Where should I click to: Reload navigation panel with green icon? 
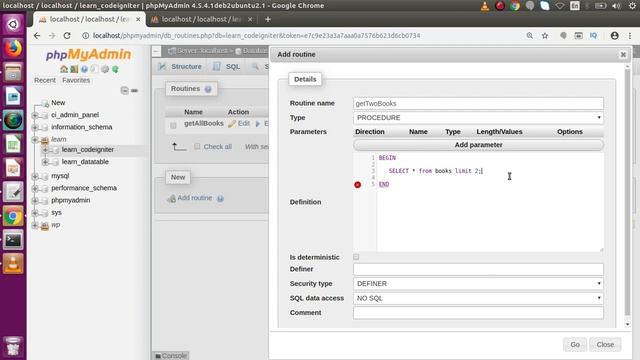pyautogui.click(x=116, y=69)
